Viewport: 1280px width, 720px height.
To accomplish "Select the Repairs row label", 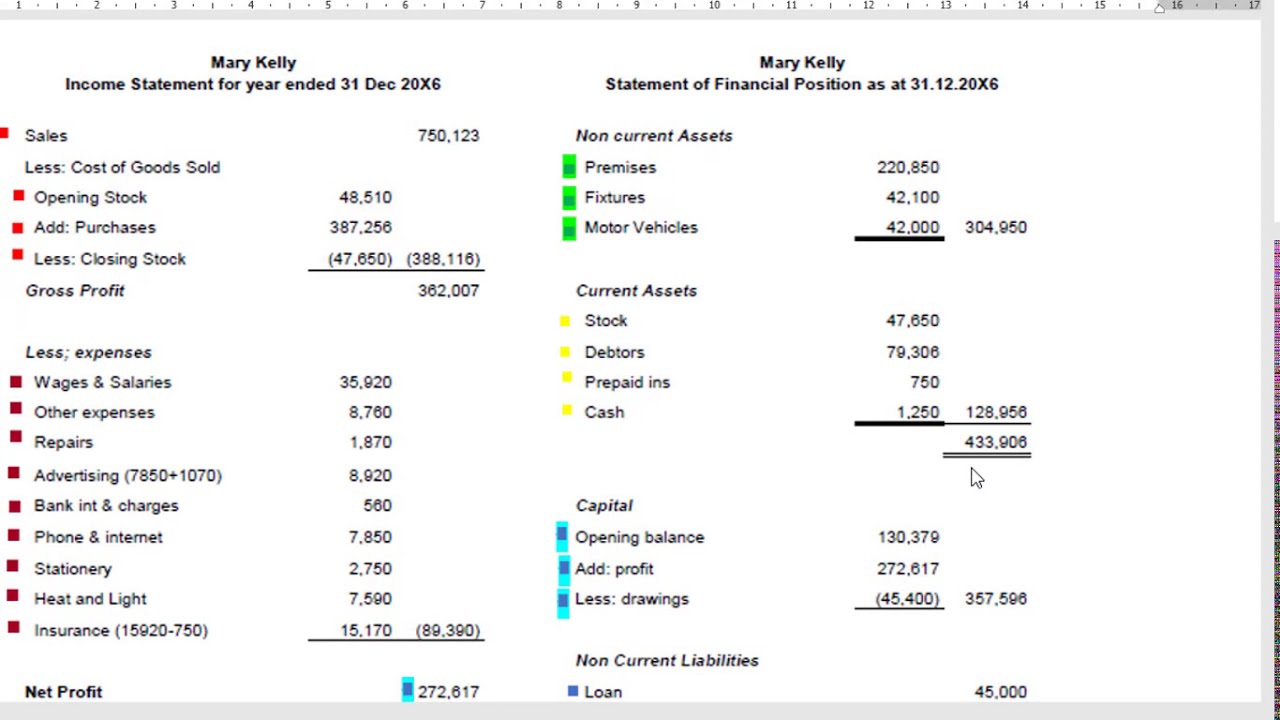I will coord(63,443).
